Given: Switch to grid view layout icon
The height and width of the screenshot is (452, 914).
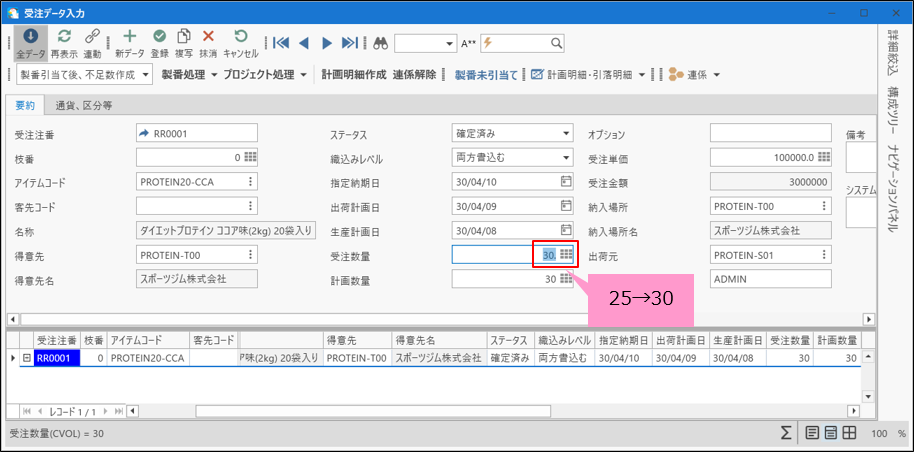Looking at the screenshot, I should pyautogui.click(x=849, y=433).
